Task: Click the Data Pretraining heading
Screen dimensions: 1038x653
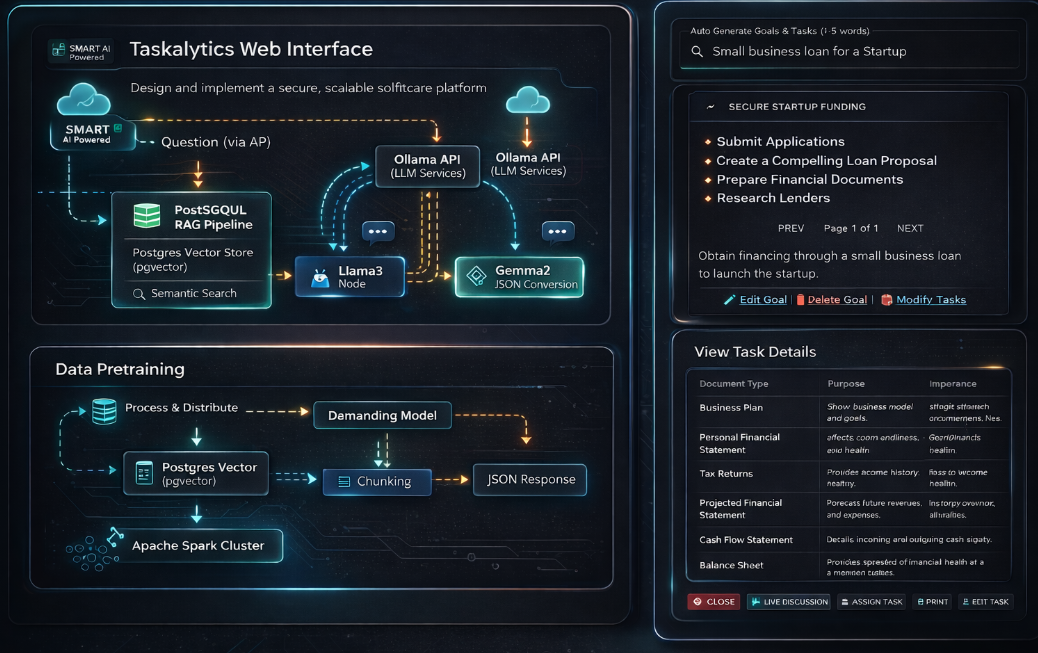Action: 120,370
